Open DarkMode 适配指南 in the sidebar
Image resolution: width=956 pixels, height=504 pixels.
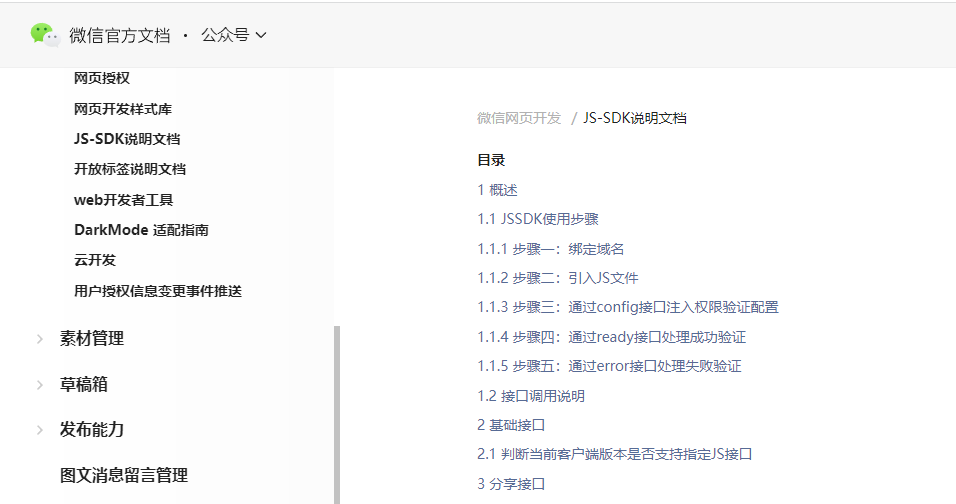(x=141, y=230)
